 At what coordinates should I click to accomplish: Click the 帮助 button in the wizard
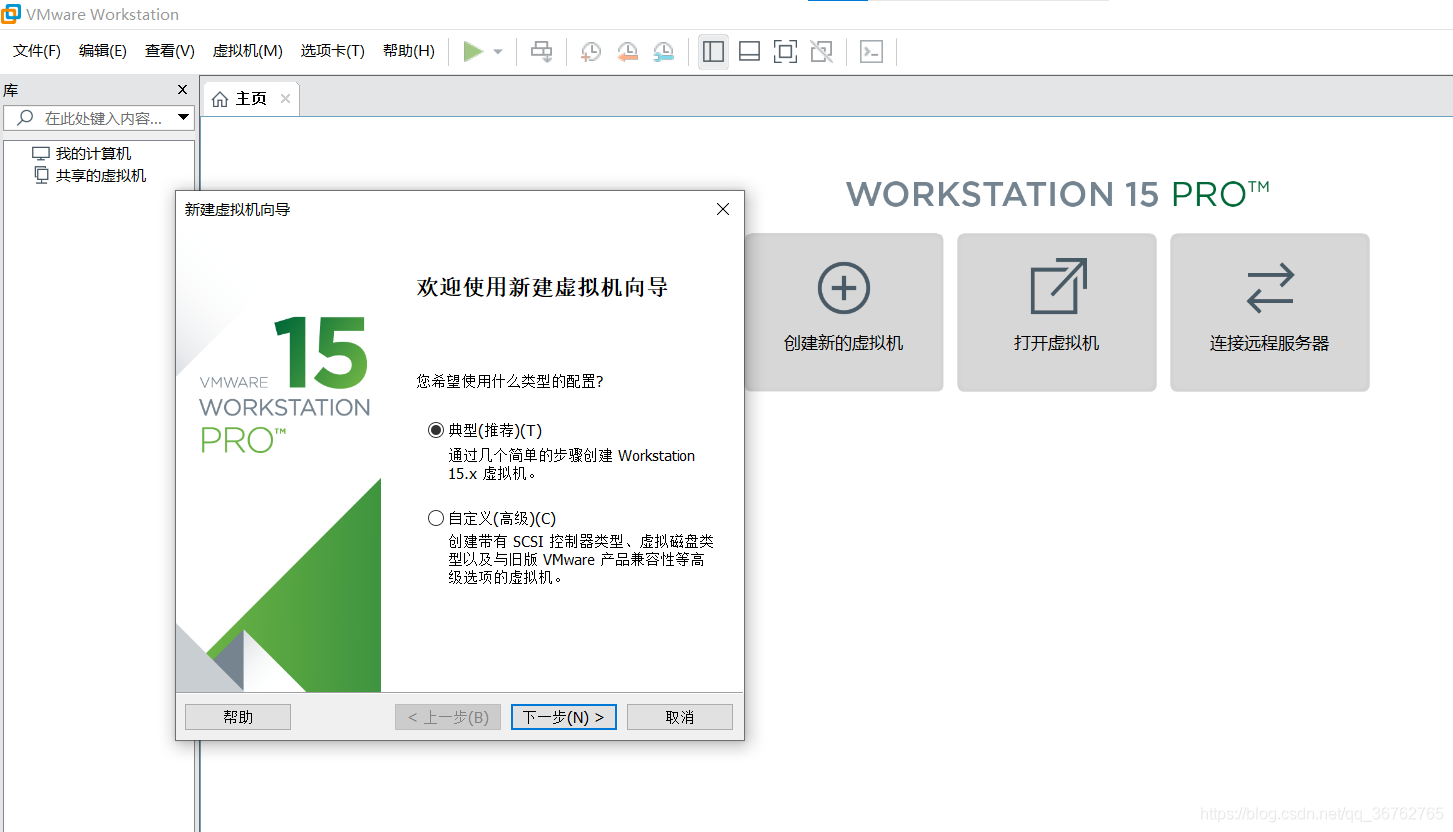click(x=238, y=717)
